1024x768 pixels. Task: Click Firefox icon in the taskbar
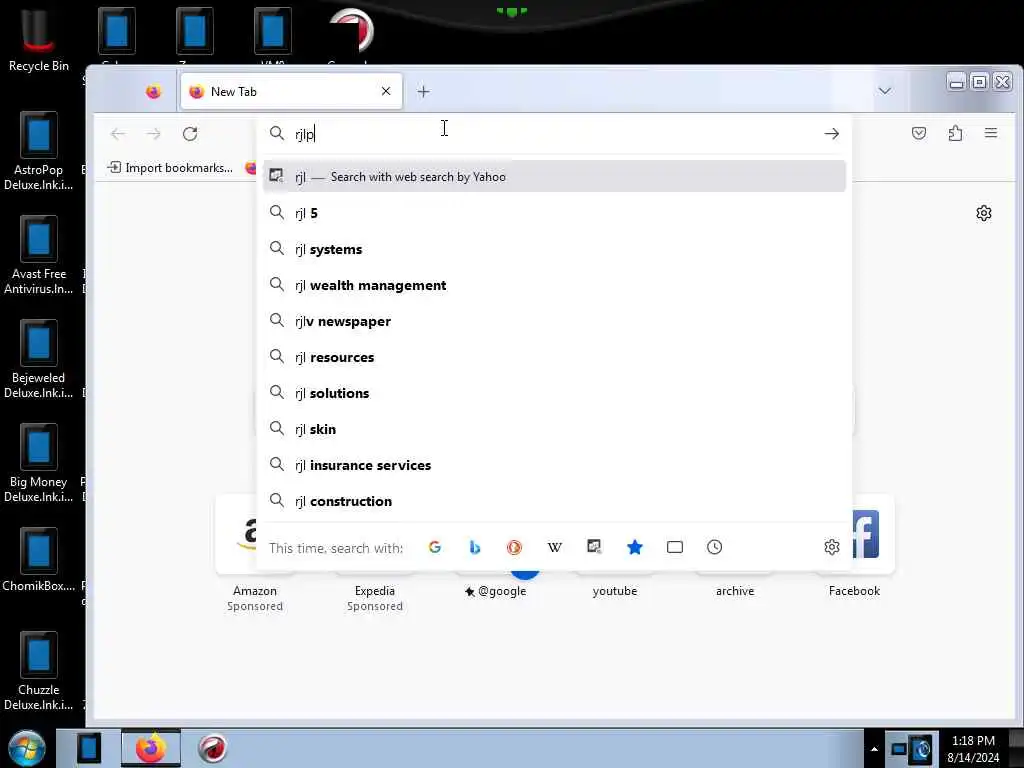pos(151,748)
